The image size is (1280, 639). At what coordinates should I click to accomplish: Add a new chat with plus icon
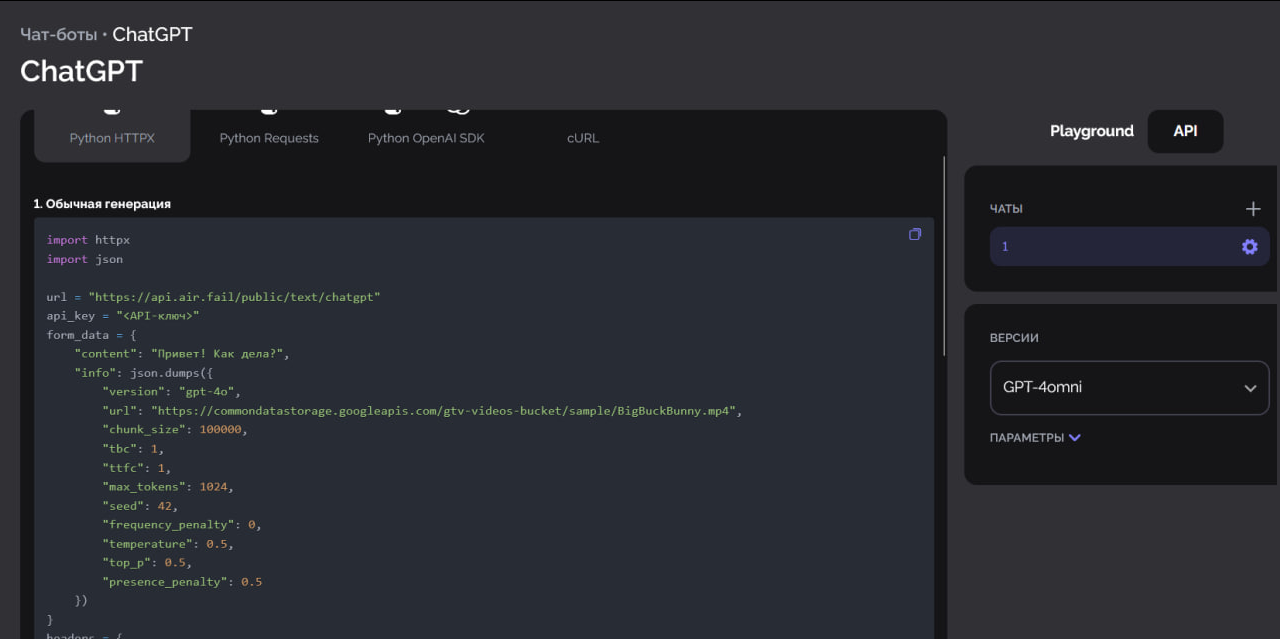point(1253,209)
